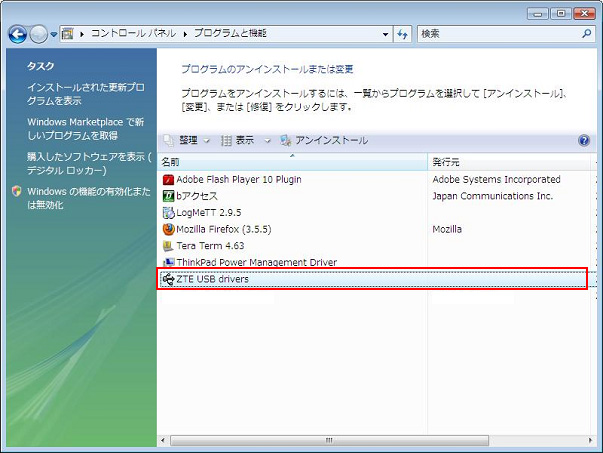
Task: Open the 表示 views dropdown arrow
Action: click(x=268, y=141)
